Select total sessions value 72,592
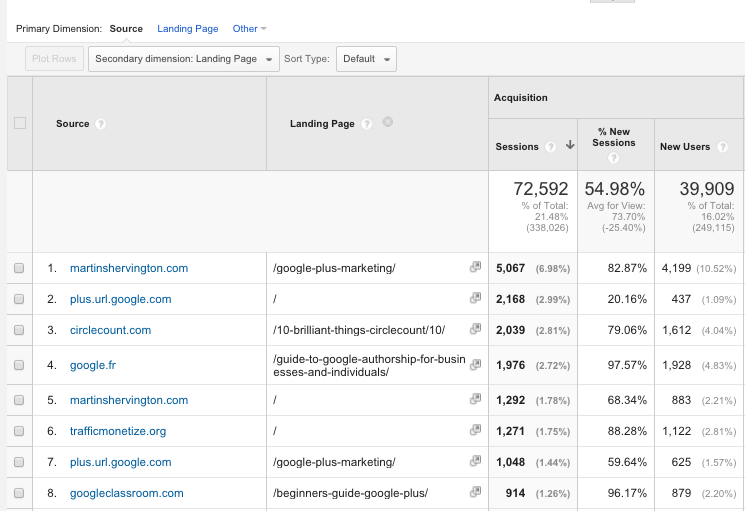 coord(541,189)
